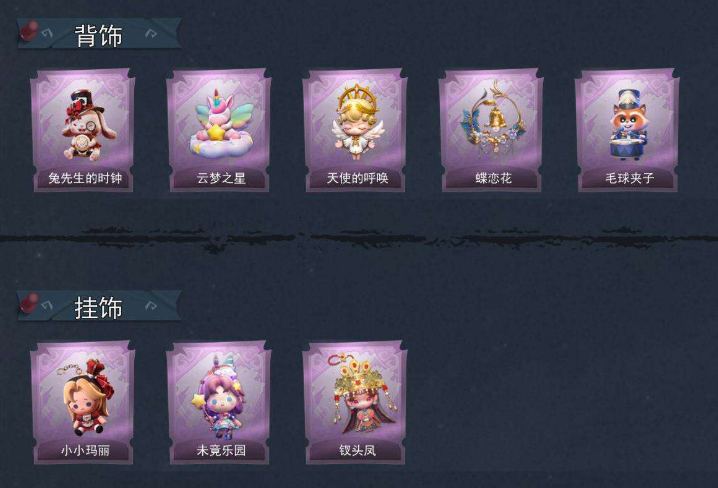Image resolution: width=718 pixels, height=488 pixels.
Task: Select the 小小玛丽 doll pendant card
Action: pos(83,402)
